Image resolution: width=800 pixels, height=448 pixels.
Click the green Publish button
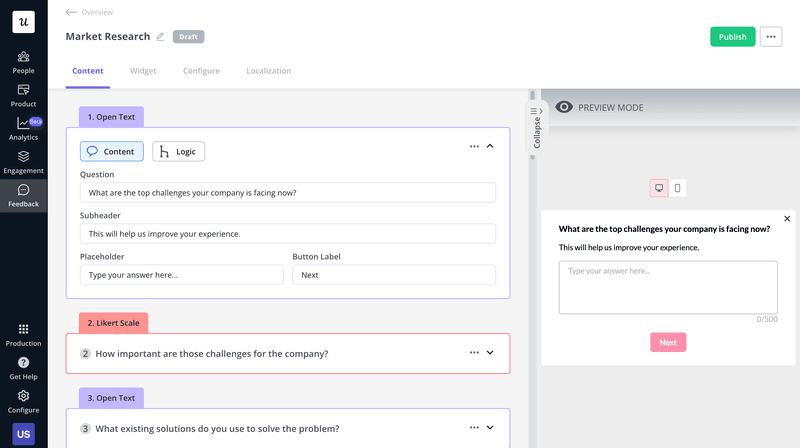[732, 37]
